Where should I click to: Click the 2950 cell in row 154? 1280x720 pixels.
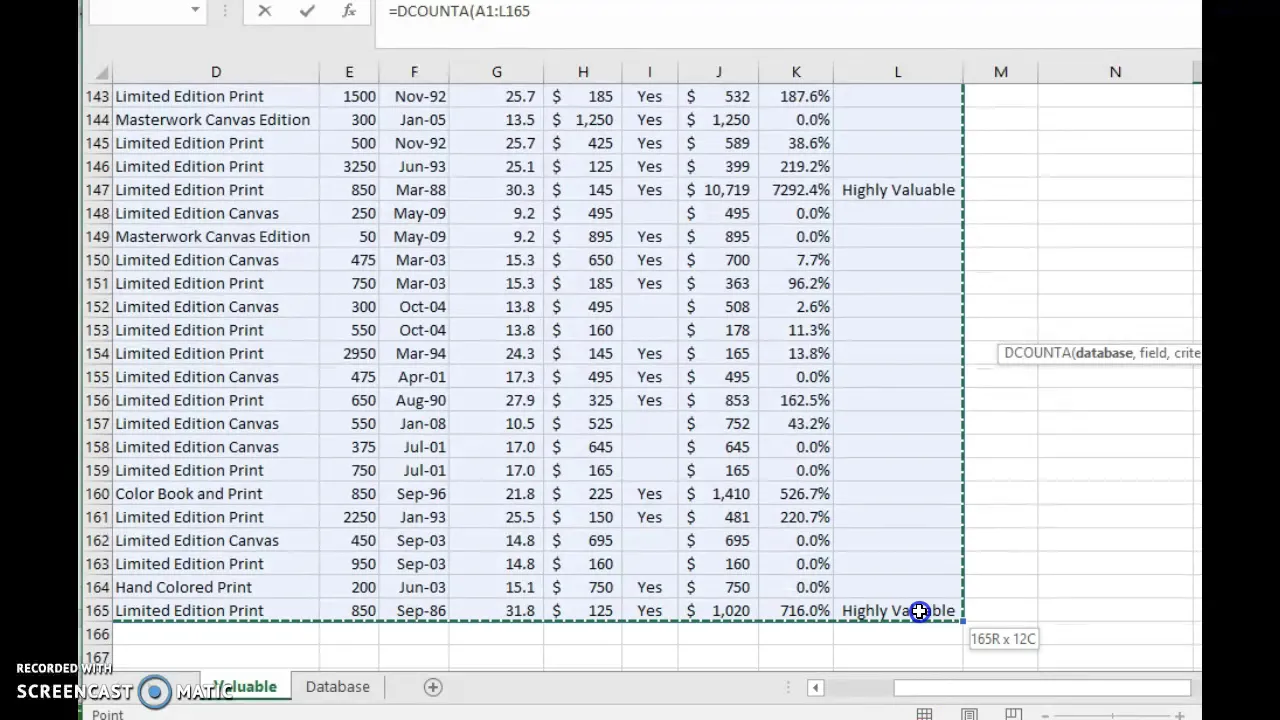(x=349, y=354)
